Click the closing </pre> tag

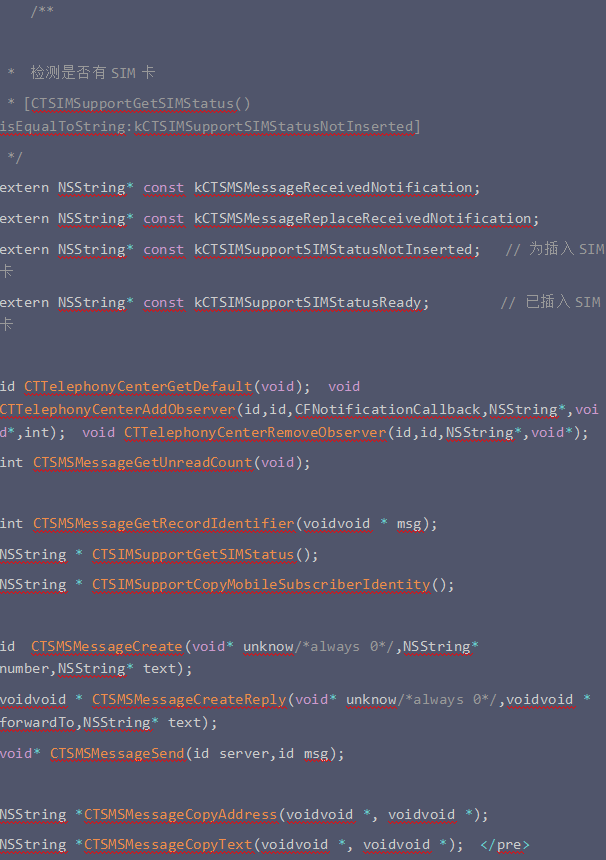pyautogui.click(x=505, y=845)
